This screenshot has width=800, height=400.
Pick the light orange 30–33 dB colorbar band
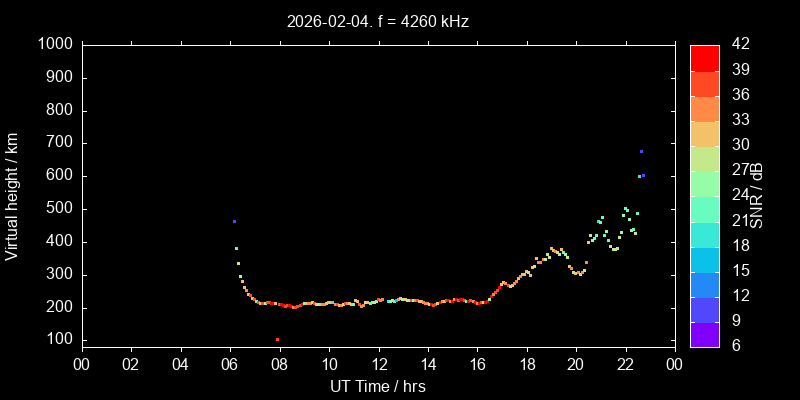coord(704,133)
